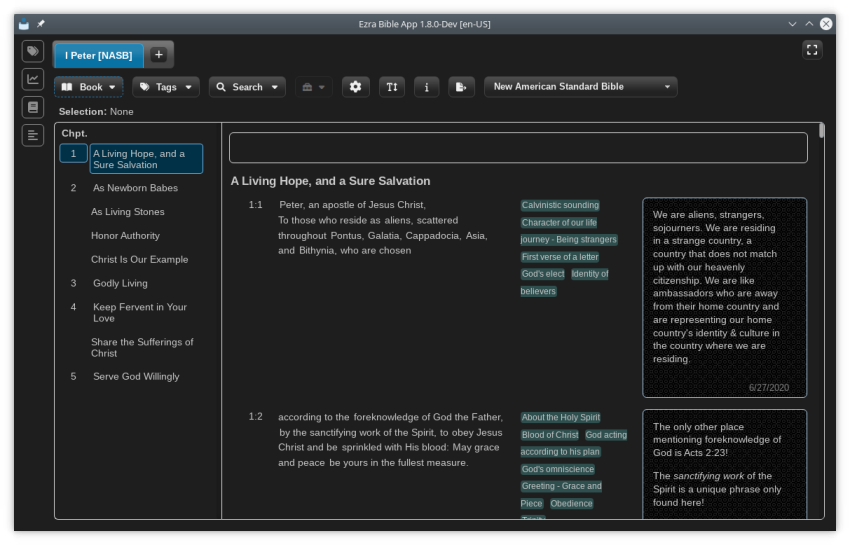Click the chapter heading A Living Hope
Viewport: 850px width, 545px height.
pos(330,181)
